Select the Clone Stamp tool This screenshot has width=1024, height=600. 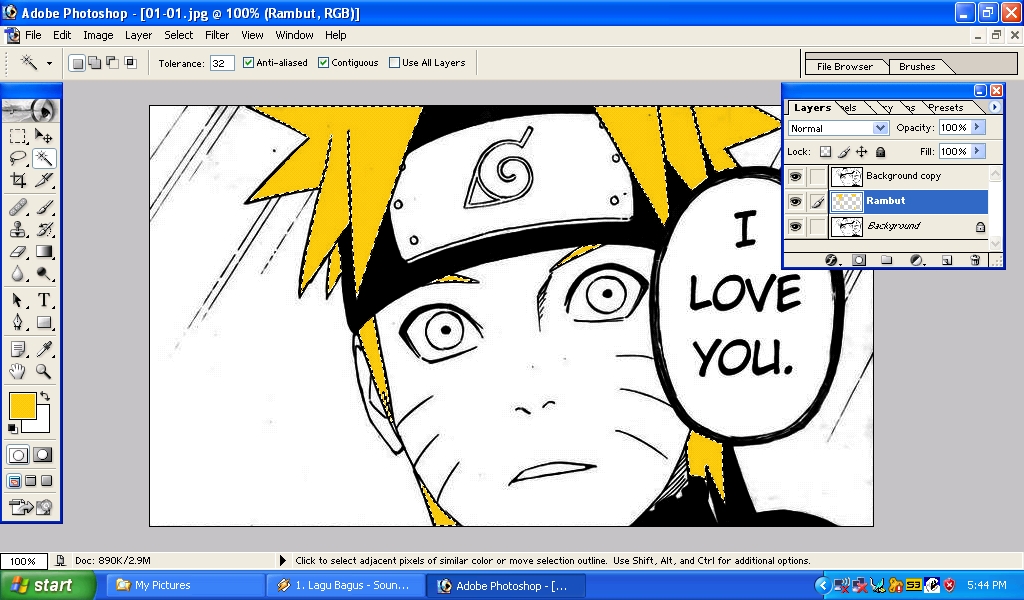click(18, 229)
